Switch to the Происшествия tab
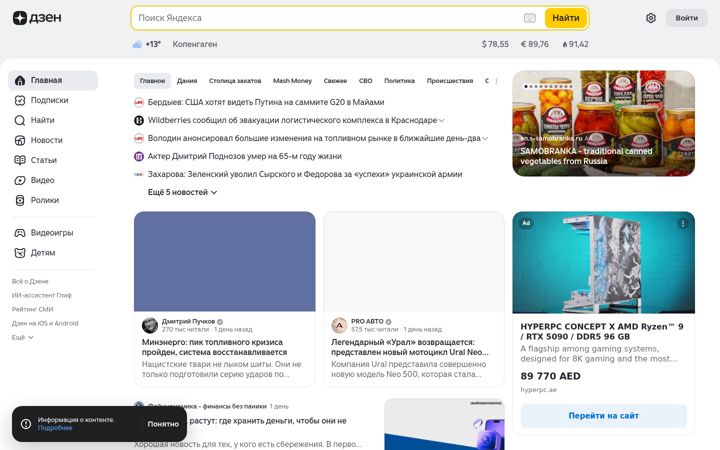 click(x=450, y=81)
